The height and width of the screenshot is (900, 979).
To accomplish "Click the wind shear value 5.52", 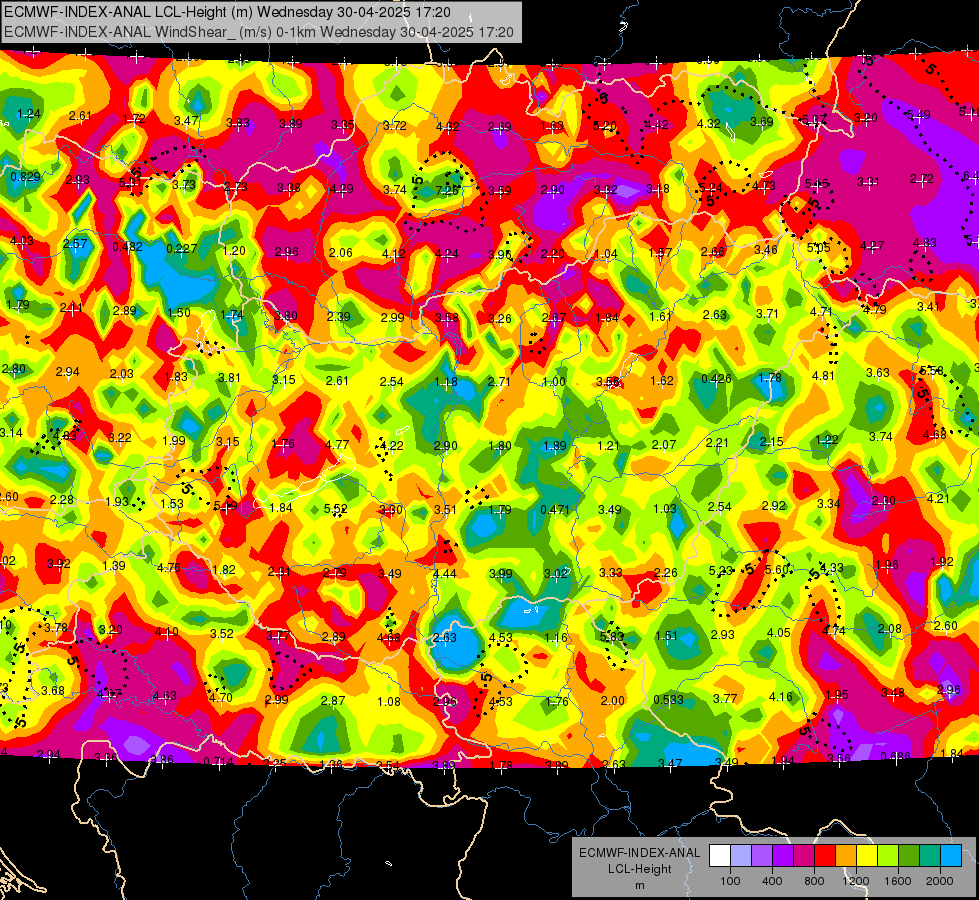I will [335, 509].
